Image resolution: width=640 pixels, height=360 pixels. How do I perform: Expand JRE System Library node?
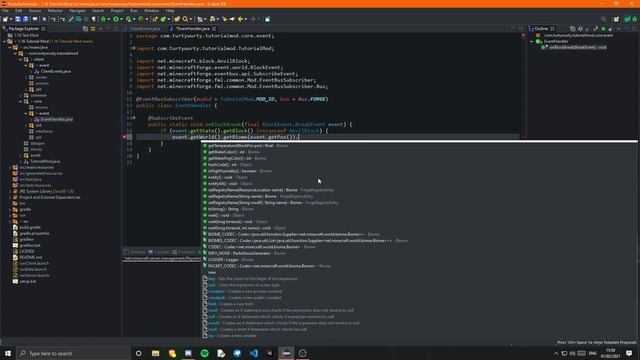10,191
